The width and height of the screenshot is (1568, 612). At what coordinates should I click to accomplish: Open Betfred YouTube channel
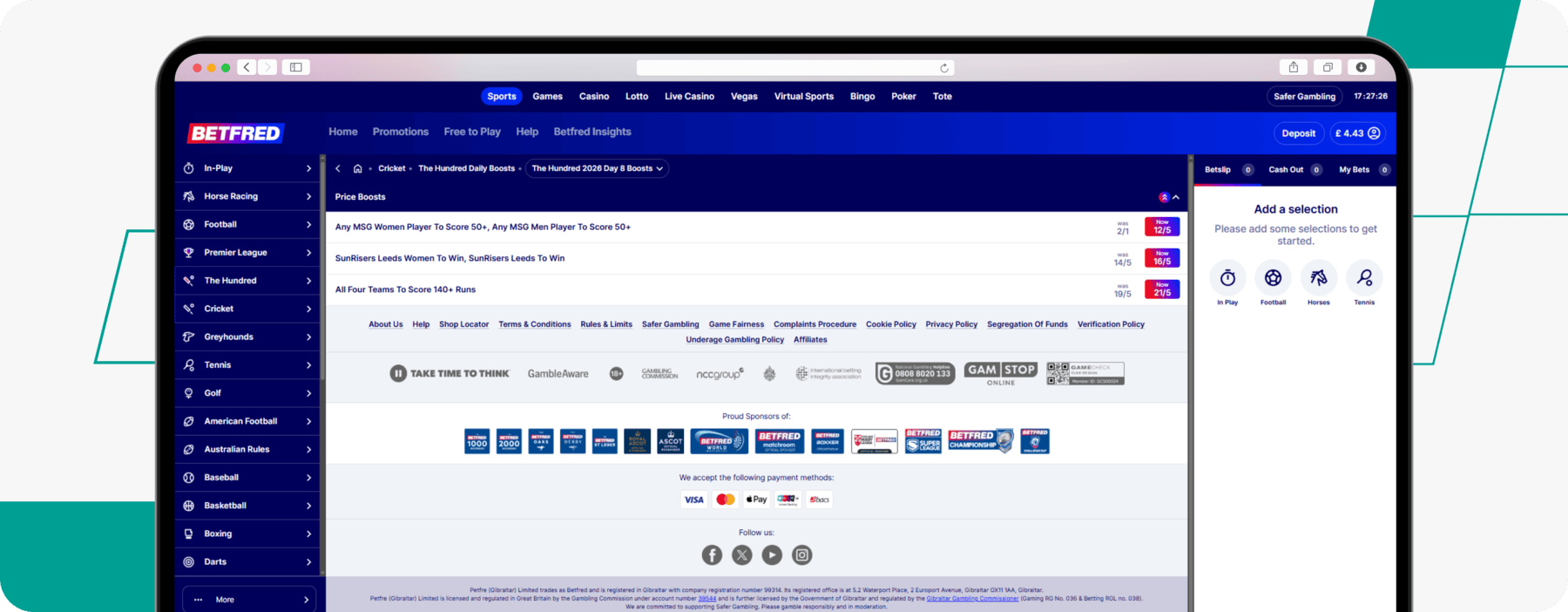point(772,555)
